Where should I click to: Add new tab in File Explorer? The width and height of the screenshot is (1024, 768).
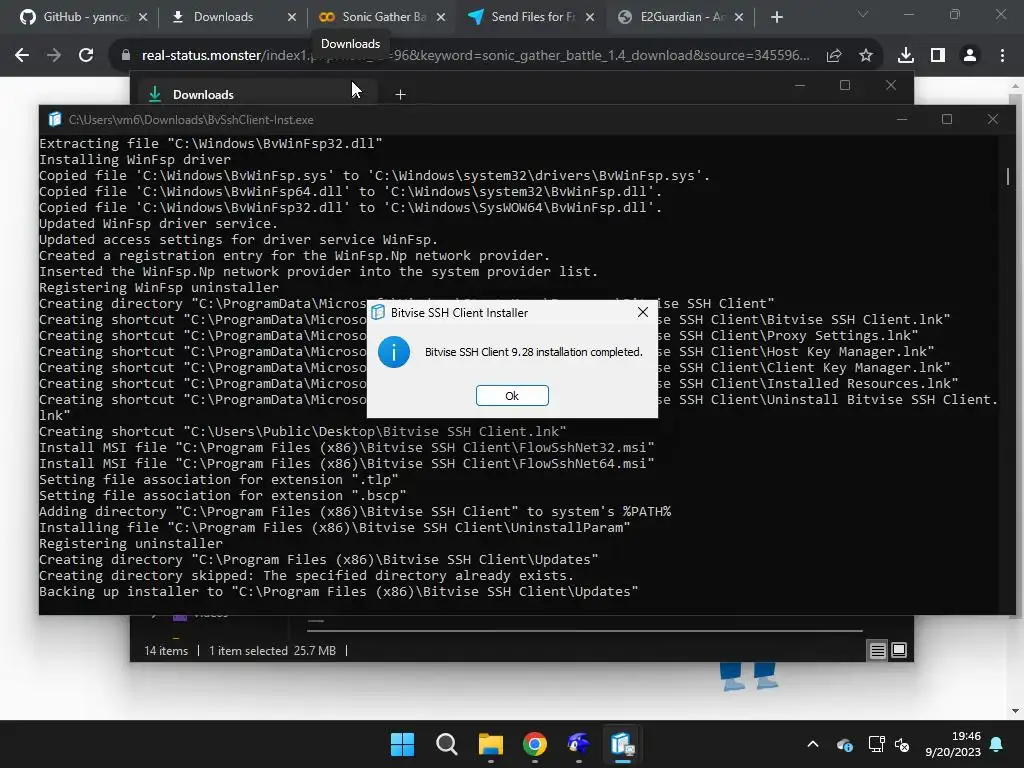click(400, 95)
